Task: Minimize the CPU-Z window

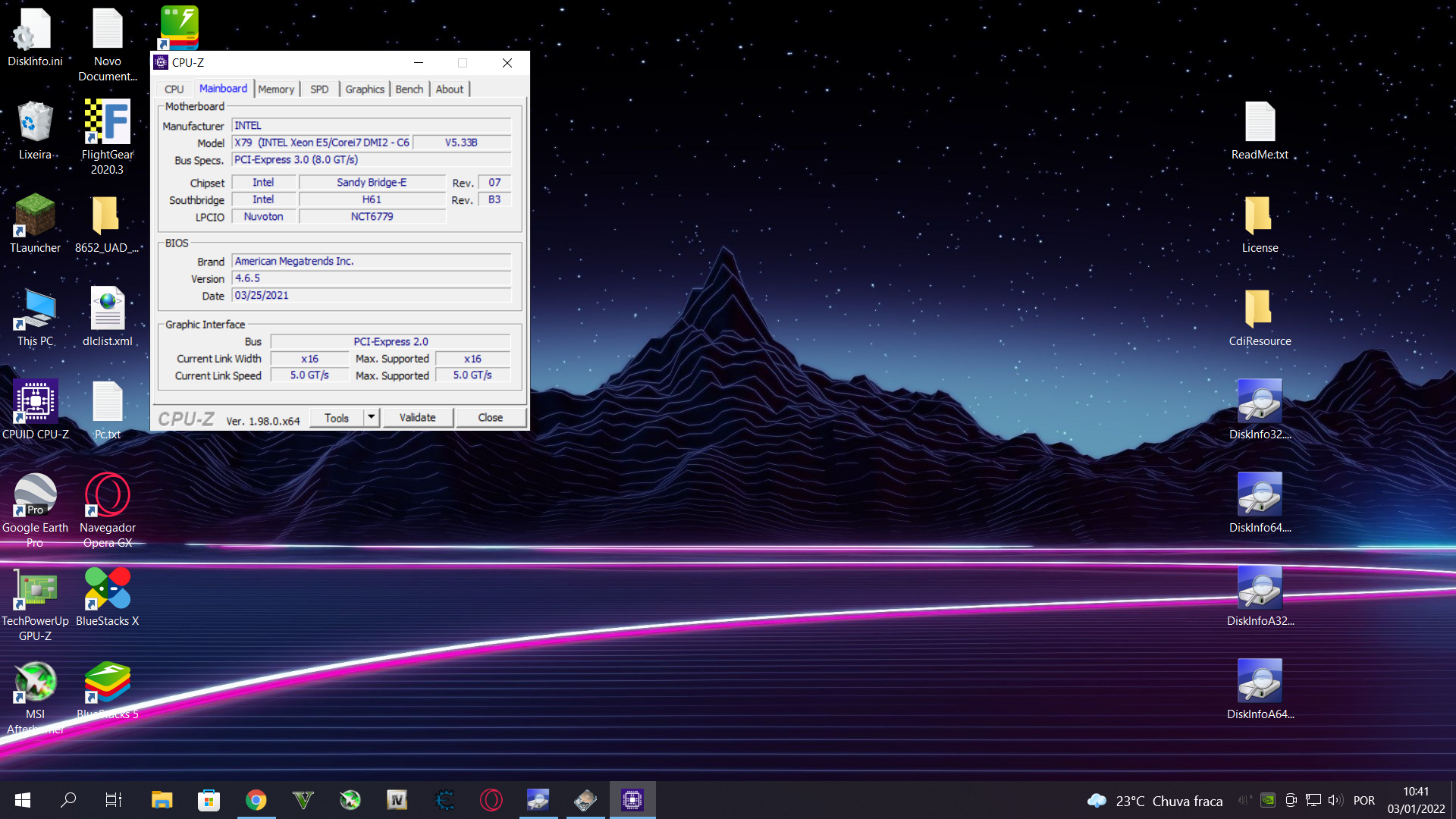Action: [x=419, y=63]
